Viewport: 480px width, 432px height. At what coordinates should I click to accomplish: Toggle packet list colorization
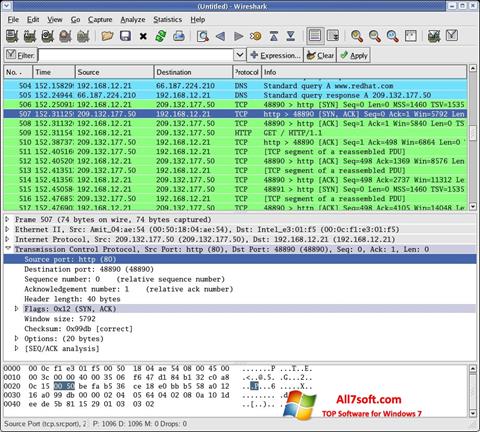click(315, 36)
